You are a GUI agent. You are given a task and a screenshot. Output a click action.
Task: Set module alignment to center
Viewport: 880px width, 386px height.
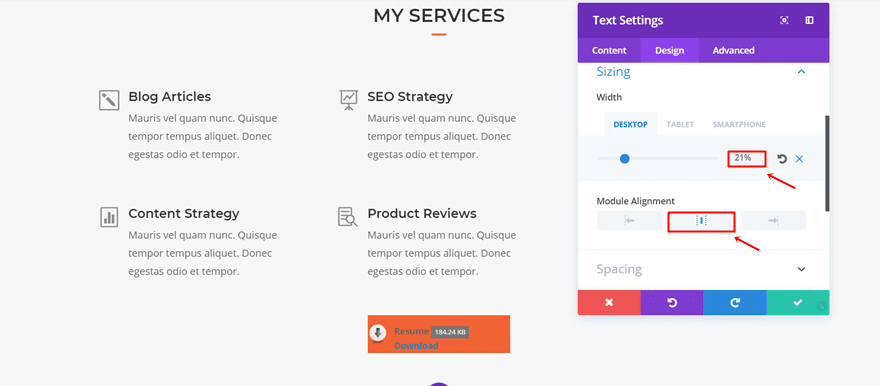[701, 221]
